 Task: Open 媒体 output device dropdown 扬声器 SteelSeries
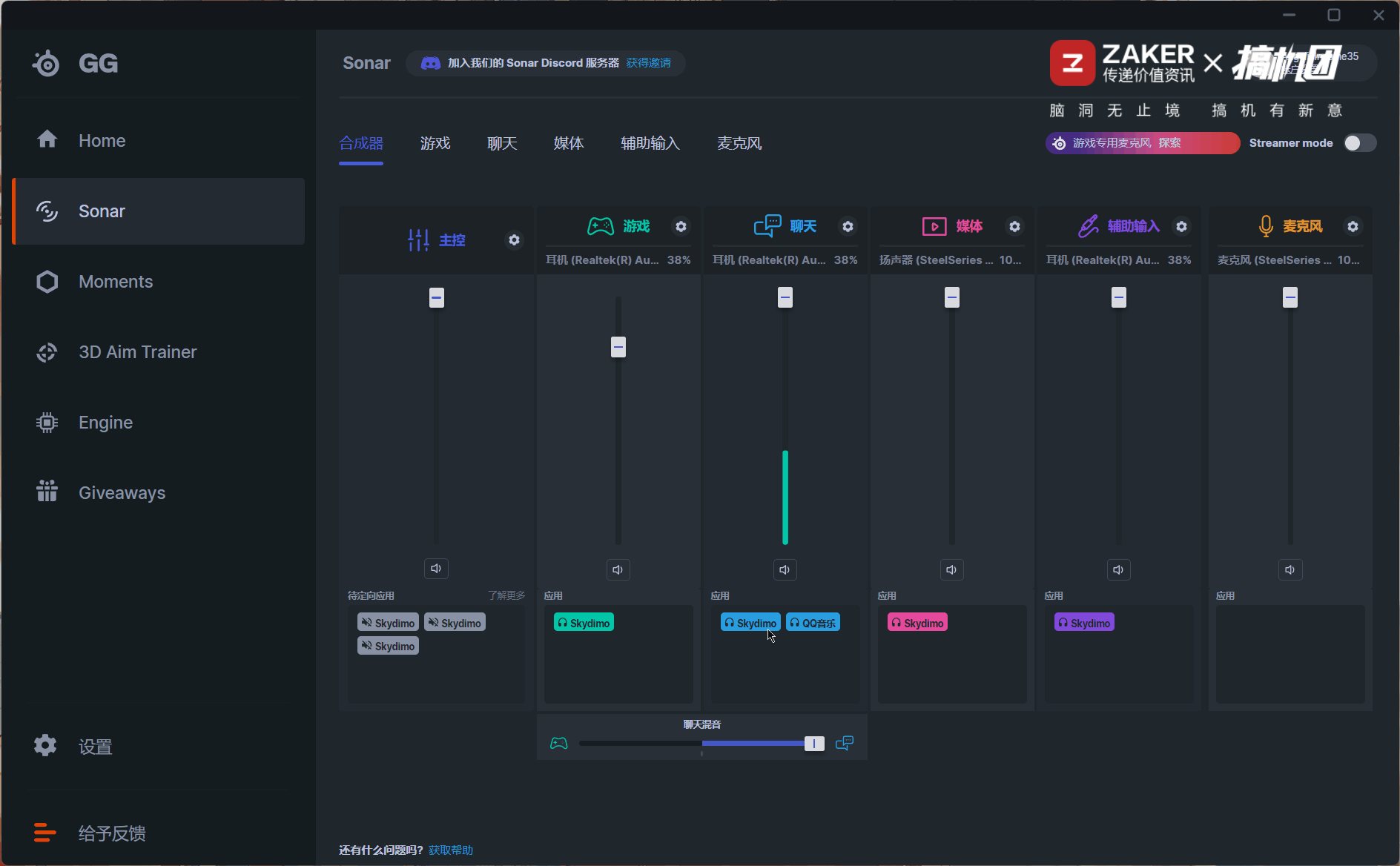click(952, 260)
